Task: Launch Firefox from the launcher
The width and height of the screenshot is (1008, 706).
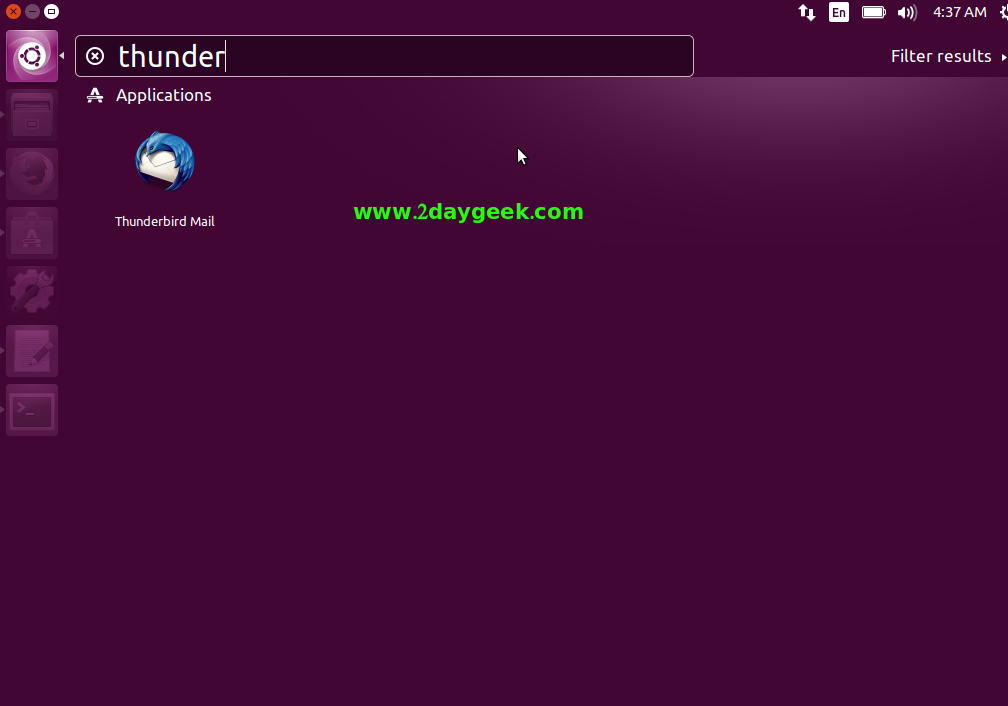Action: (x=32, y=174)
